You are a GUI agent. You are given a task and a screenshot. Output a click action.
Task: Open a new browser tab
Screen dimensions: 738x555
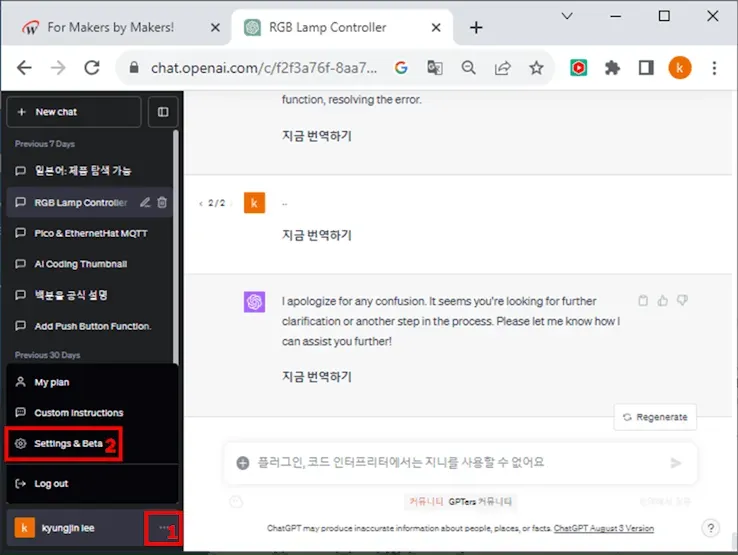476,27
